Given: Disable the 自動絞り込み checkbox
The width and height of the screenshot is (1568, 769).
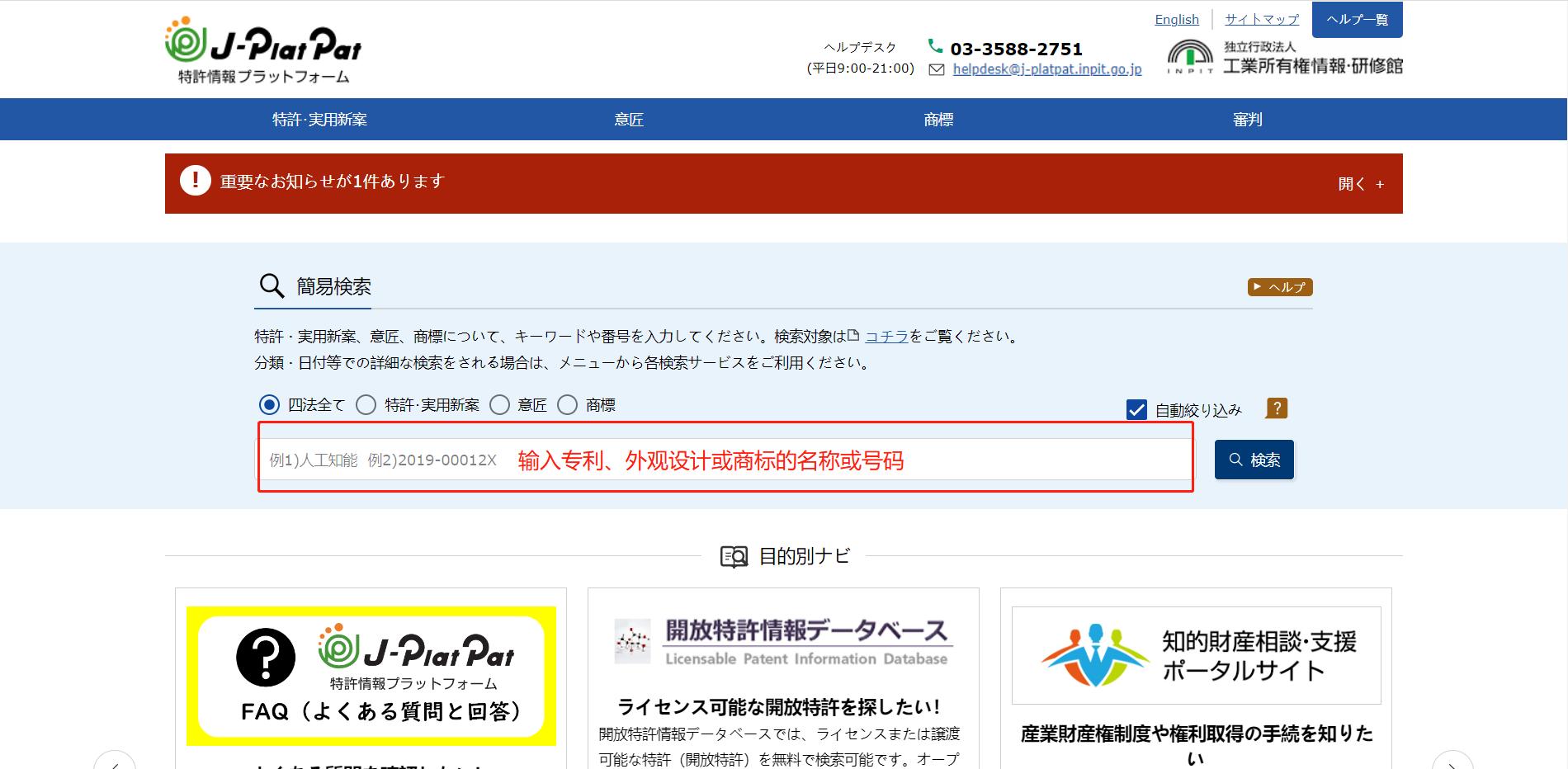Looking at the screenshot, I should click(1136, 408).
